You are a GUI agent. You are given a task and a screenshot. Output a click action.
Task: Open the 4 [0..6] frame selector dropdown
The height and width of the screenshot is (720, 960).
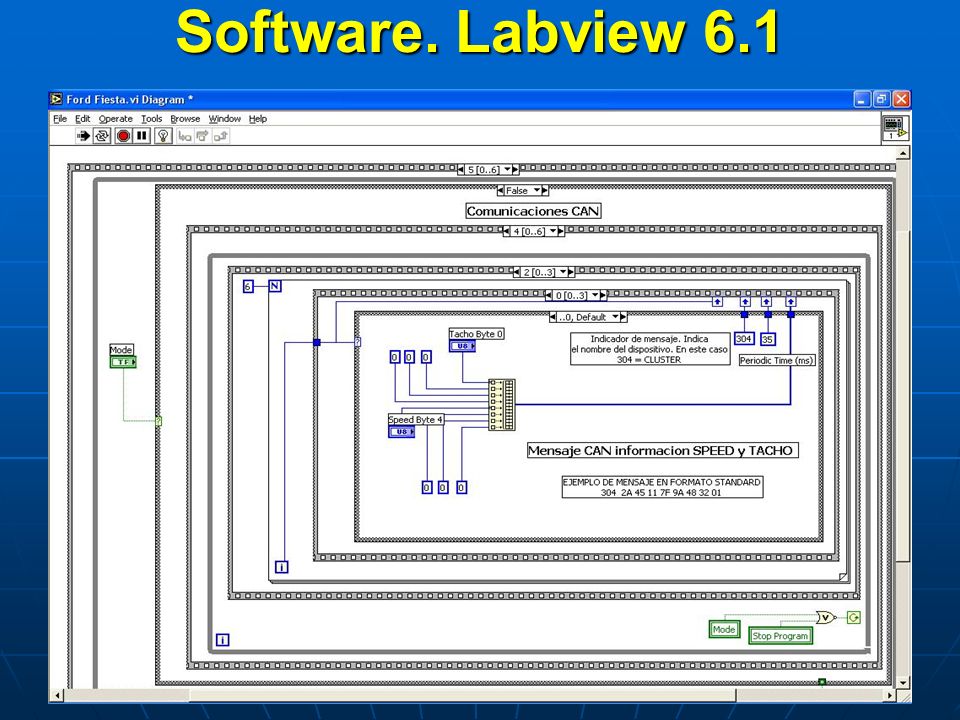[x=553, y=231]
